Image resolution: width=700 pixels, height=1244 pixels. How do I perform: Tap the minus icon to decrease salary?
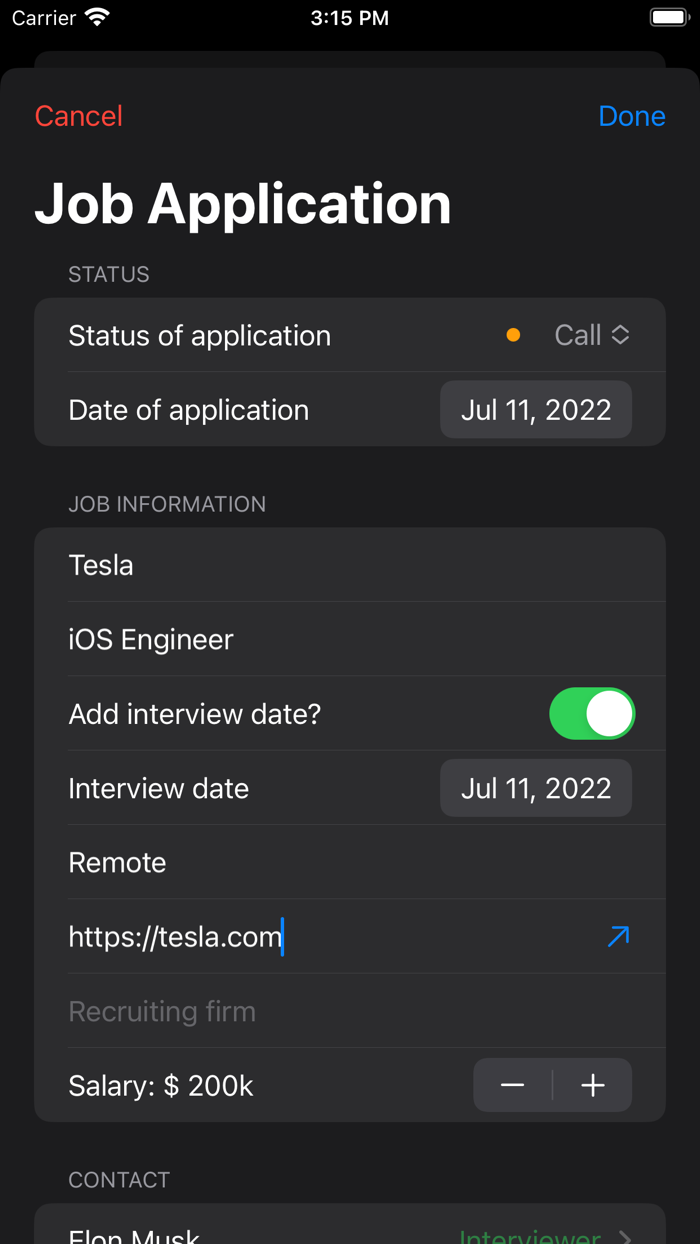coord(512,1085)
